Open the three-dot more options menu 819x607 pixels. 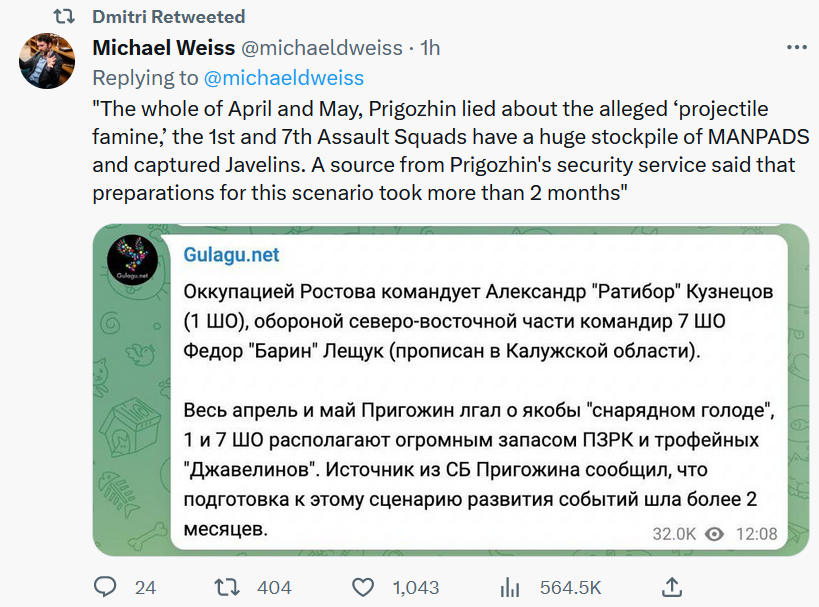[x=796, y=48]
